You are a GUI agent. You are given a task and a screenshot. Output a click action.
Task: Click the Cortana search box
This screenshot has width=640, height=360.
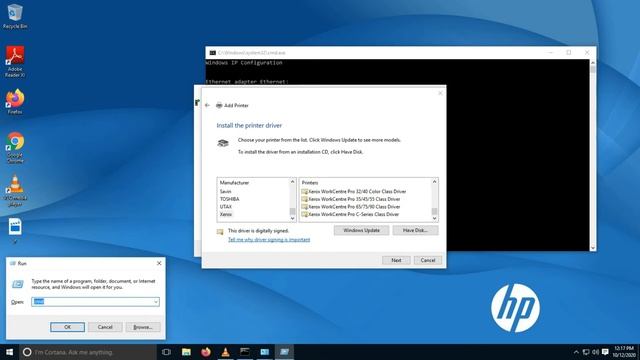(88, 352)
